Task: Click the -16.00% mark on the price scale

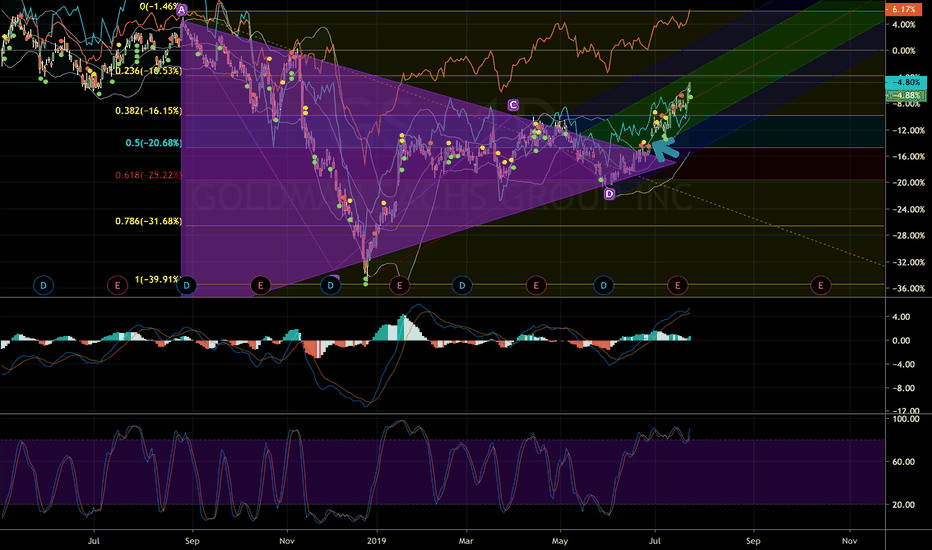Action: click(908, 157)
